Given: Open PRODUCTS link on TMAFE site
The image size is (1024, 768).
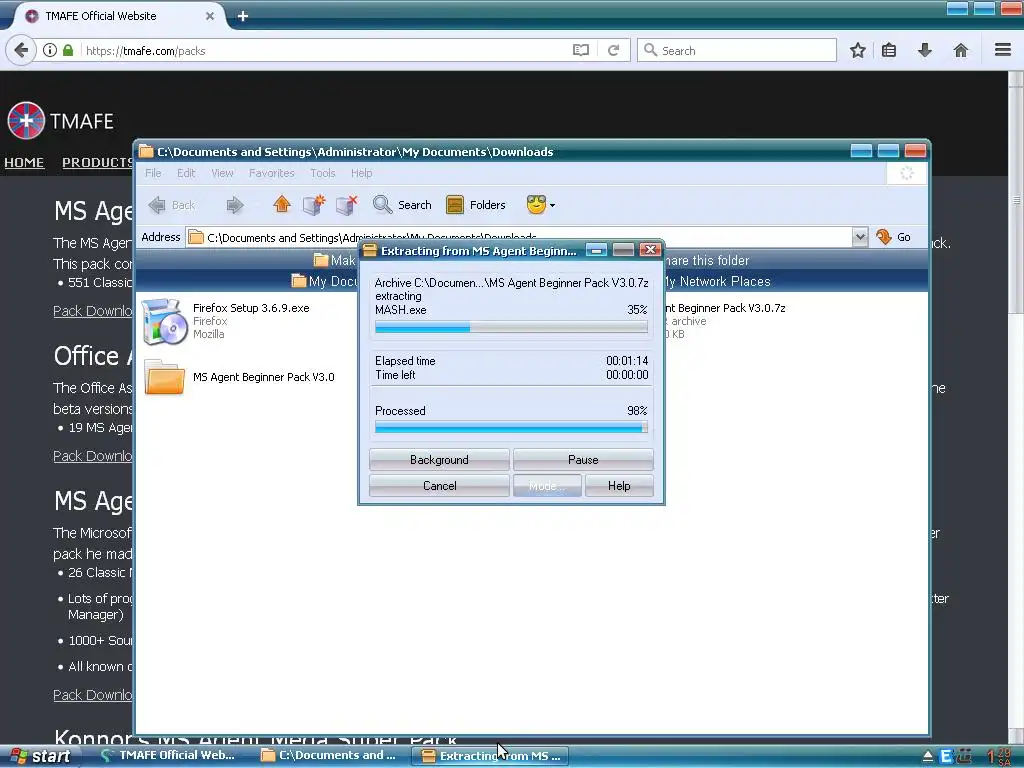Looking at the screenshot, I should point(98,163).
